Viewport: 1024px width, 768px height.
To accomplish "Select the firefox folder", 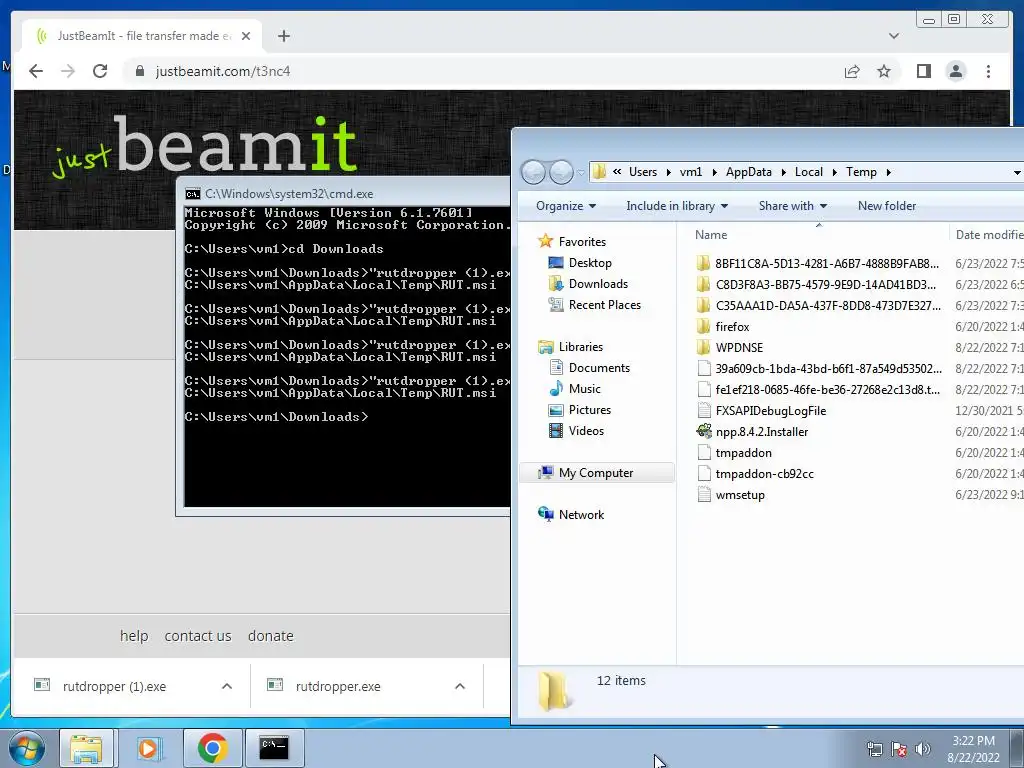I will click(732, 327).
